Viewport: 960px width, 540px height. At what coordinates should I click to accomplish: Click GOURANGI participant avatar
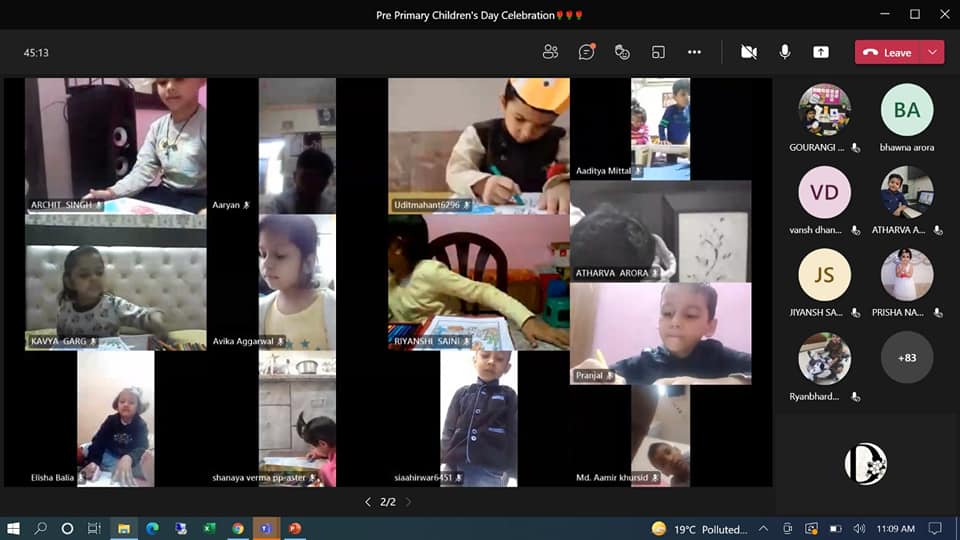tap(824, 110)
